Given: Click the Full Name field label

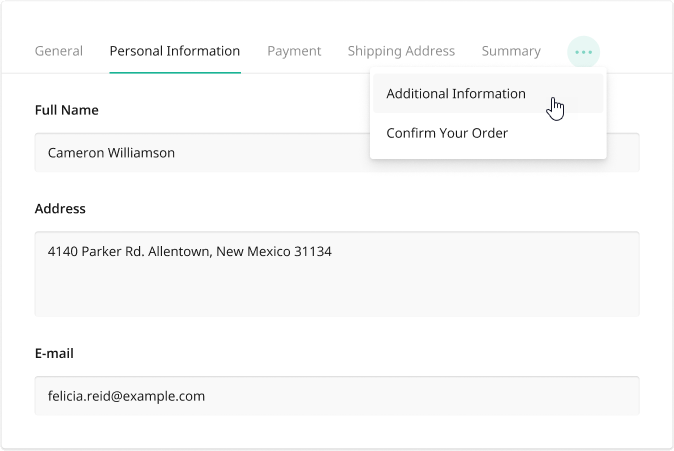Looking at the screenshot, I should (66, 110).
